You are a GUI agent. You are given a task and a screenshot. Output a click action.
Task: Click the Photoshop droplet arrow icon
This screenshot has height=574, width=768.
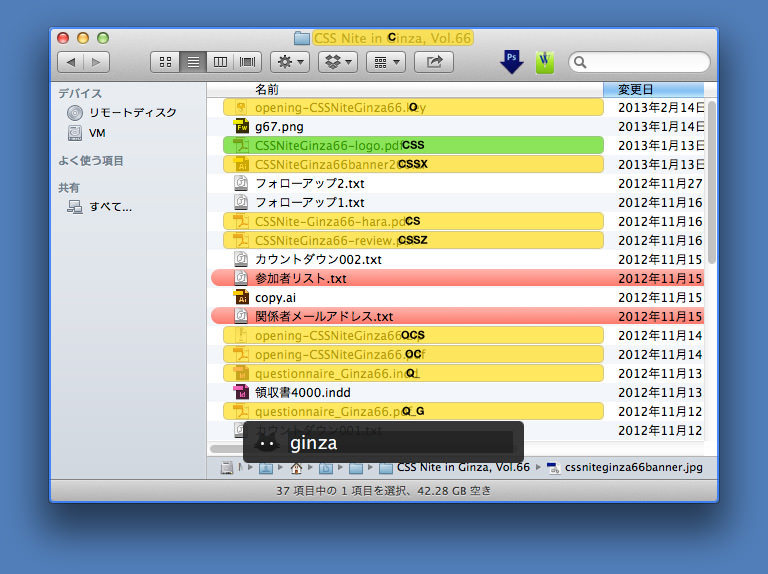tap(512, 62)
